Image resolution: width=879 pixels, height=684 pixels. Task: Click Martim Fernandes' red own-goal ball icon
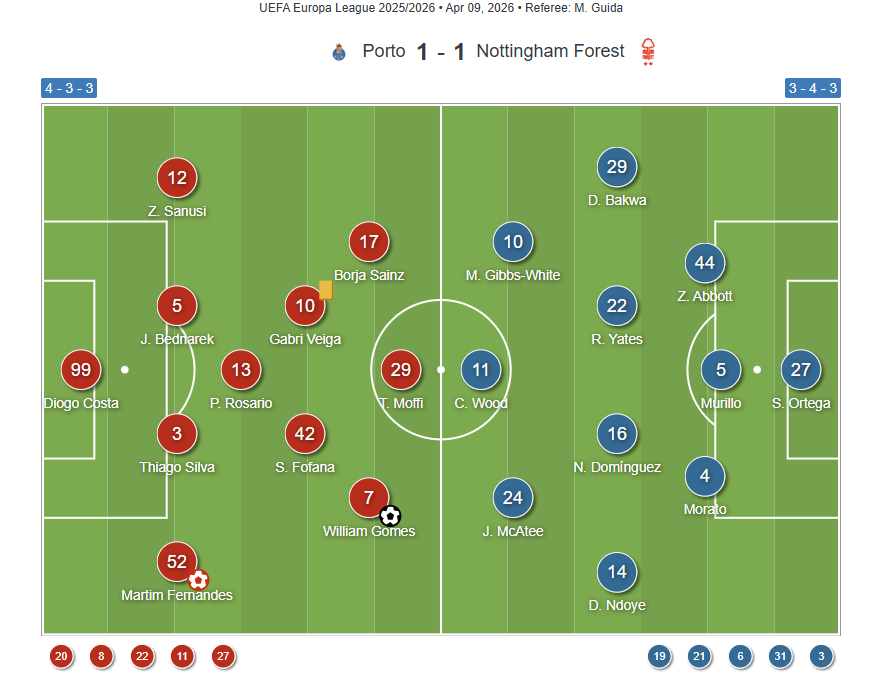(x=198, y=579)
